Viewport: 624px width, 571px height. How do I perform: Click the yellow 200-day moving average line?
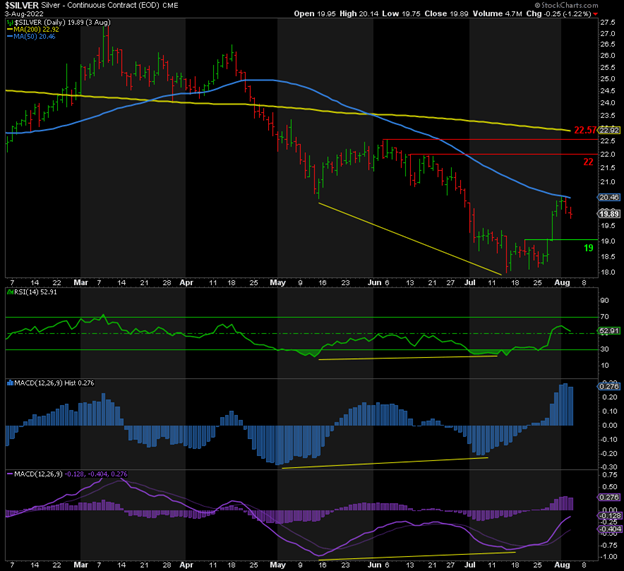pyautogui.click(x=300, y=103)
